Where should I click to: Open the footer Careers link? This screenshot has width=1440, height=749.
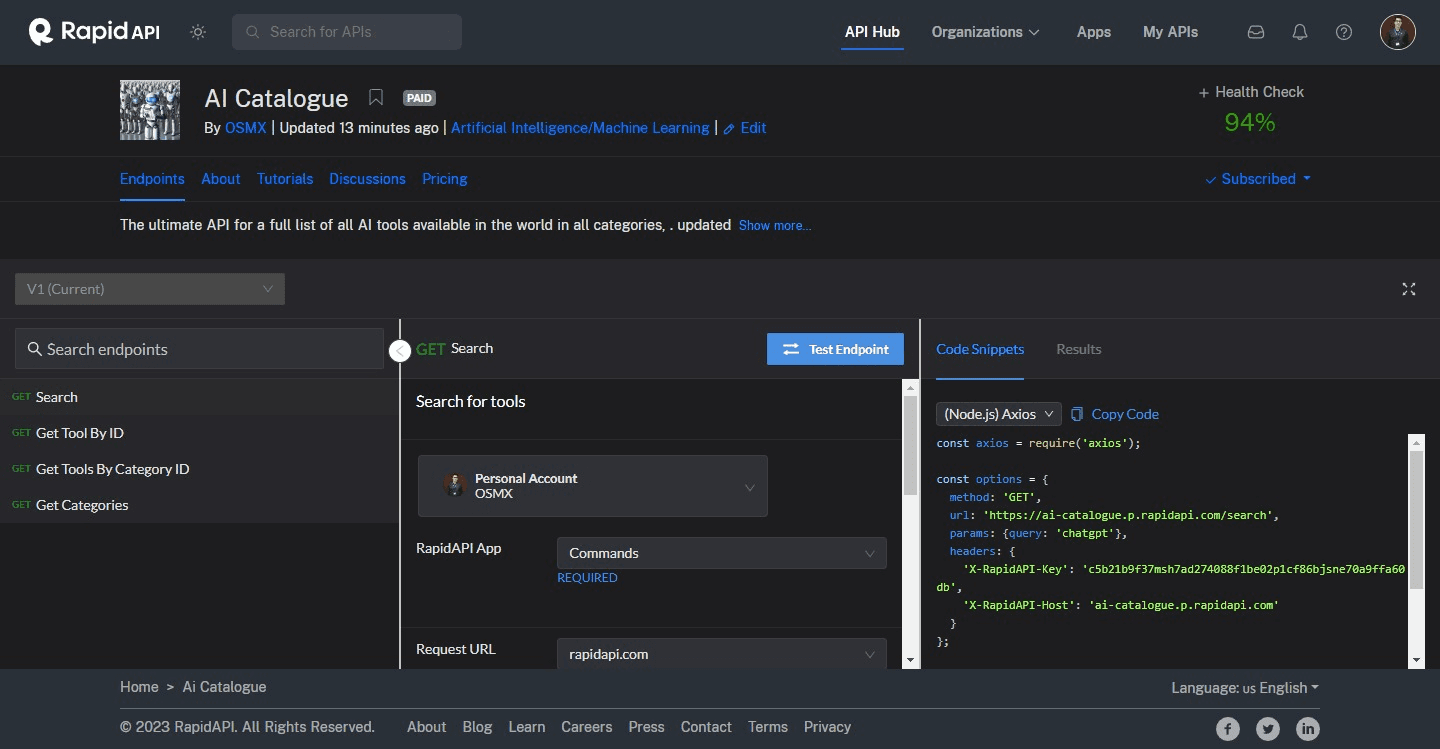pyautogui.click(x=586, y=727)
